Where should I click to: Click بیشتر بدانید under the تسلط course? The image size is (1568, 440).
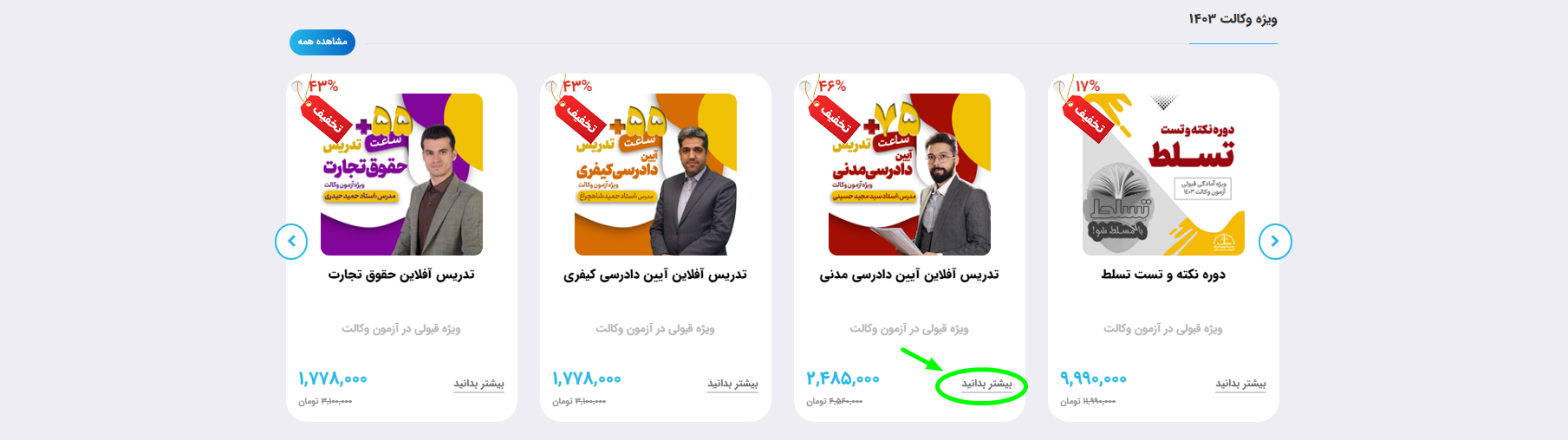coord(1240,384)
